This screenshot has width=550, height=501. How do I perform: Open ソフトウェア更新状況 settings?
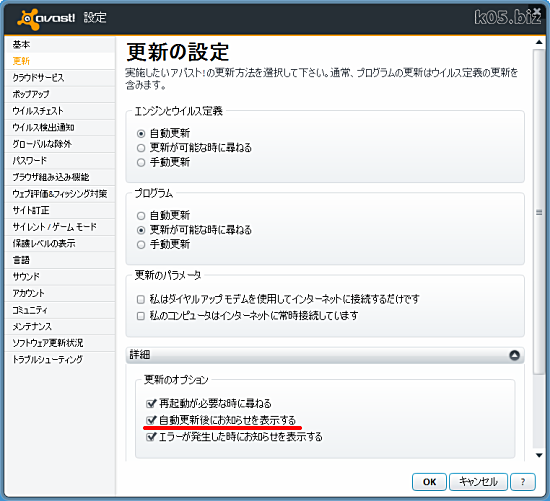coord(60,343)
